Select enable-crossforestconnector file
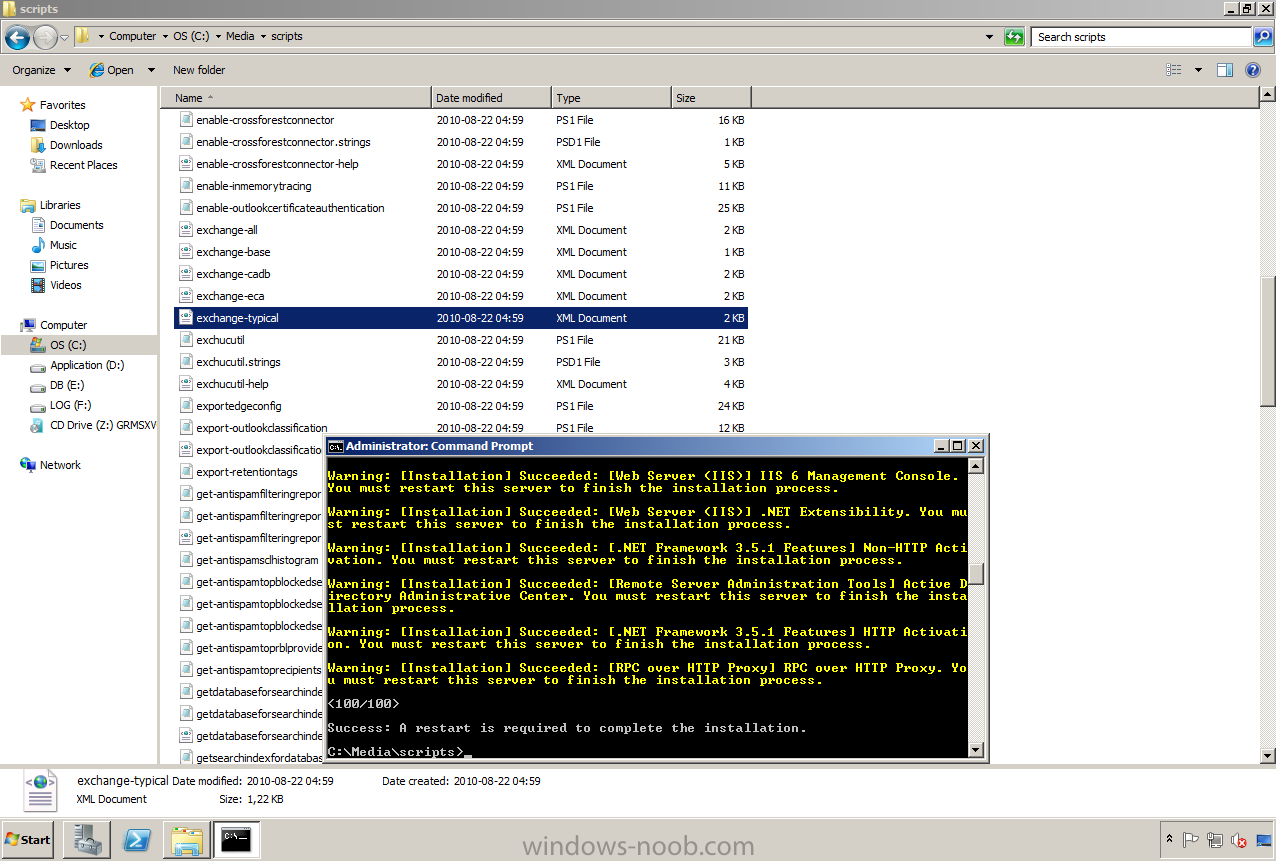The image size is (1276, 861). 265,120
